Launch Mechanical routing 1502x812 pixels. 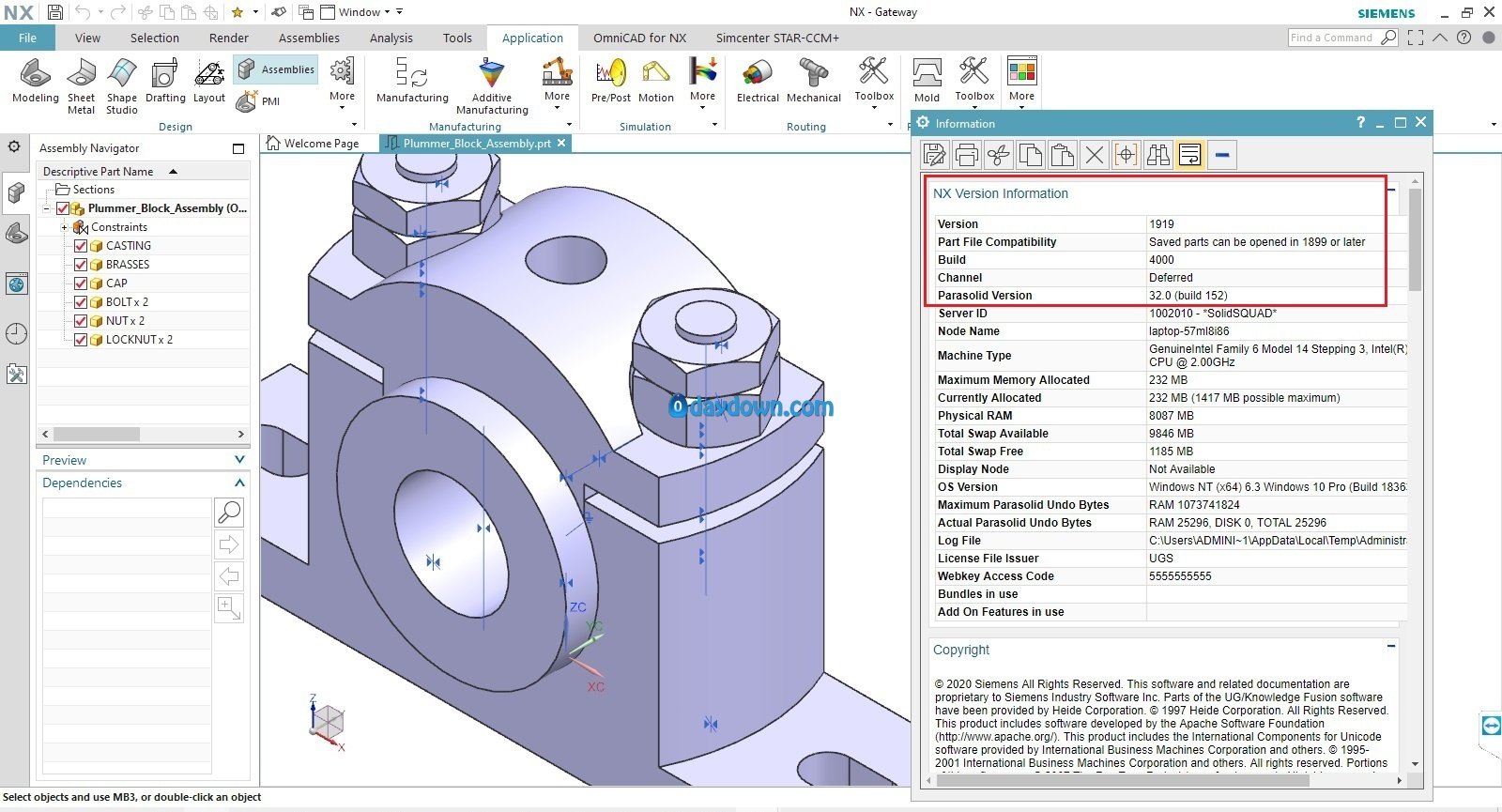(814, 81)
